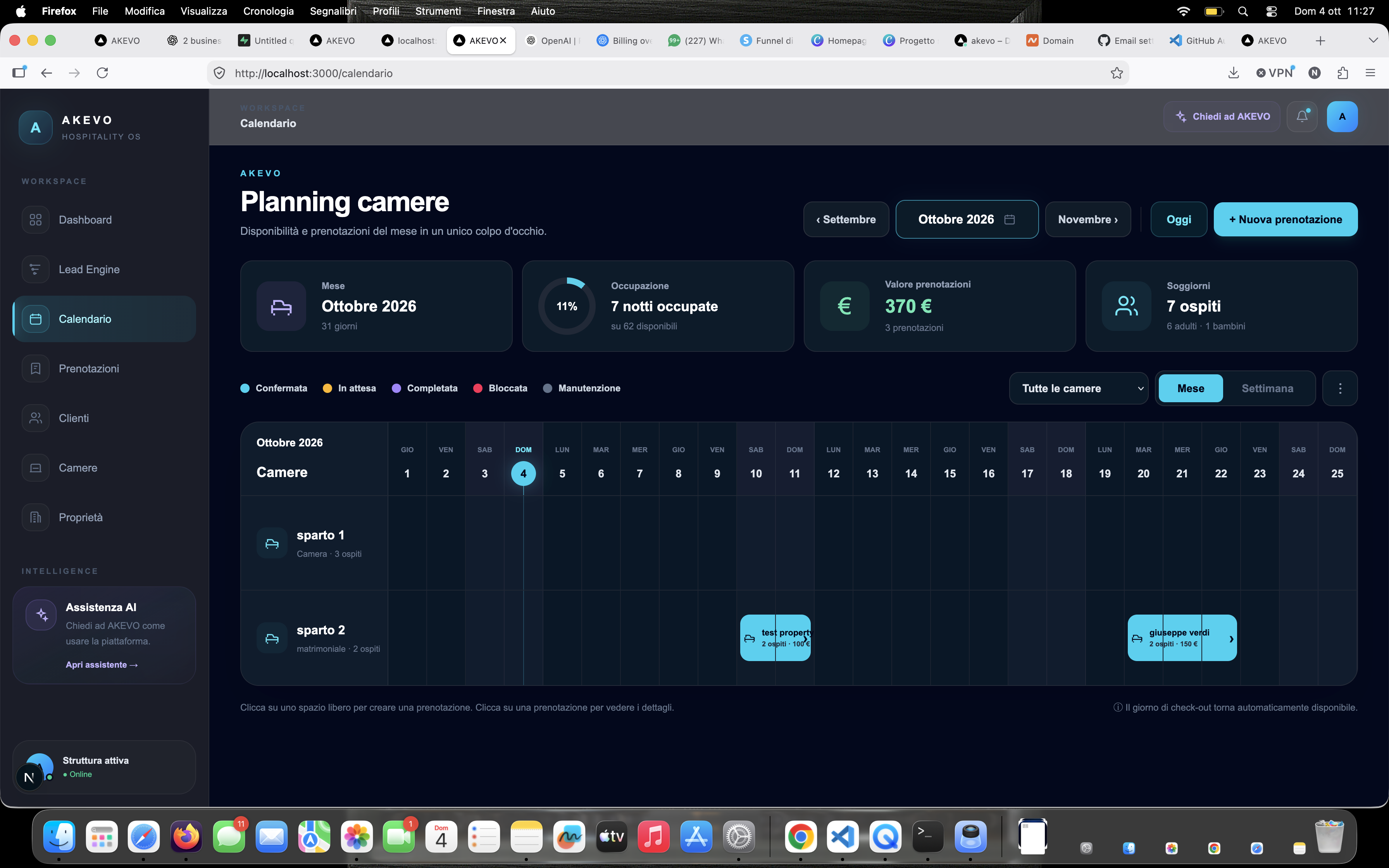
Task: Switch calendar view to Mese
Action: (1191, 389)
